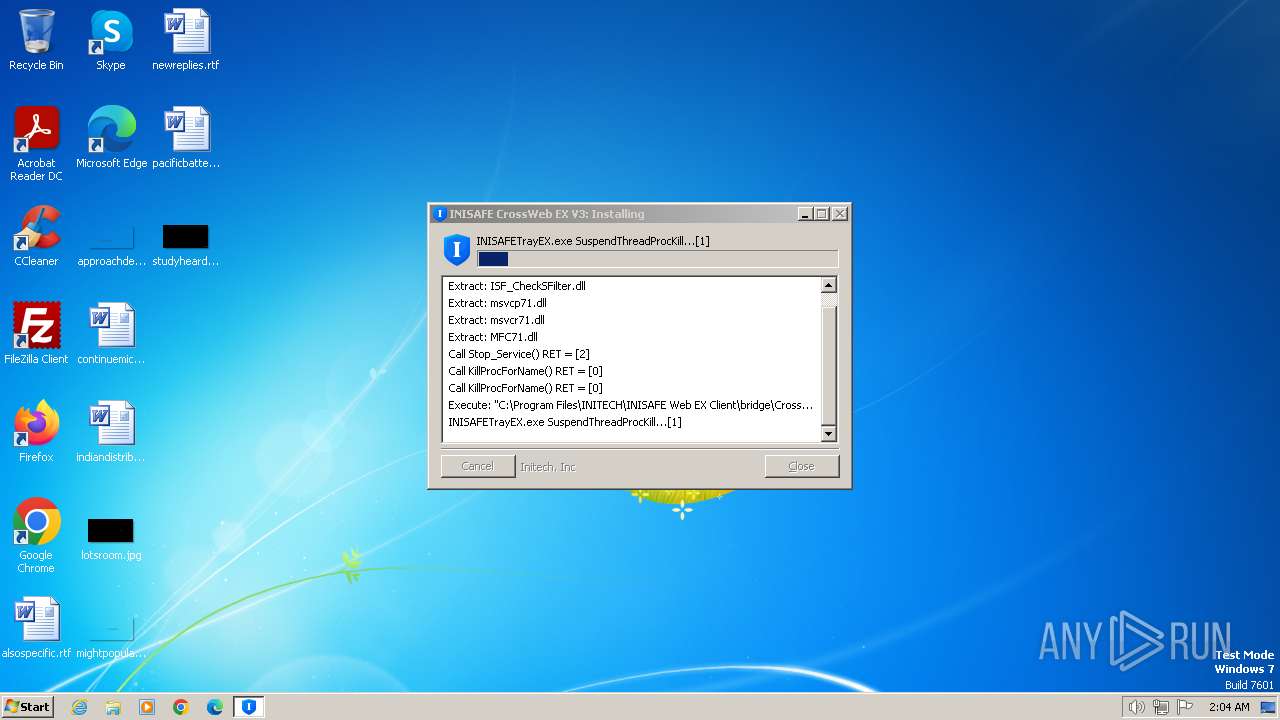Maximize the INISAFE CrossWeb EX installer window
Image resolution: width=1280 pixels, height=720 pixels.
[822, 214]
